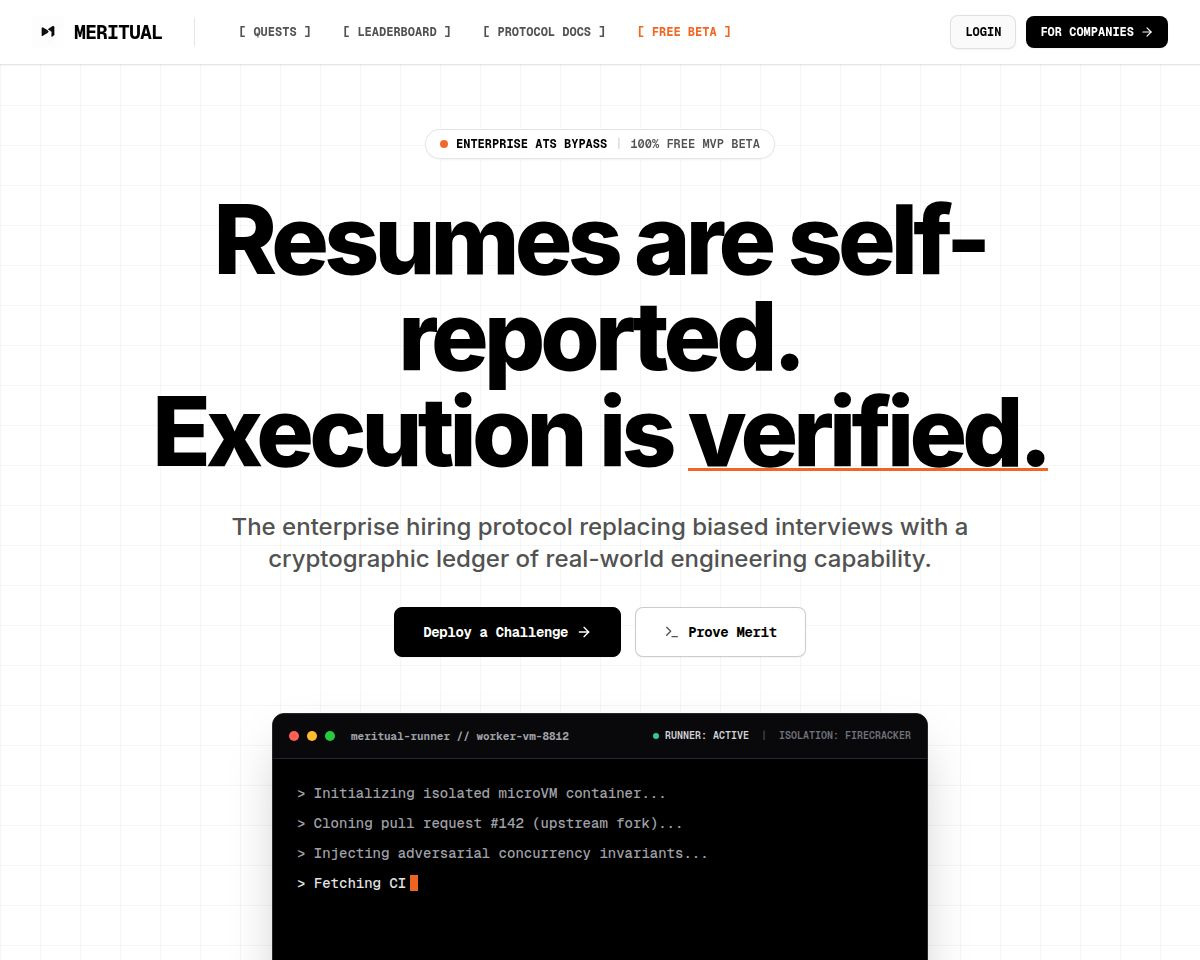1200x960 pixels.
Task: Open the For Companies button
Action: 1097,32
